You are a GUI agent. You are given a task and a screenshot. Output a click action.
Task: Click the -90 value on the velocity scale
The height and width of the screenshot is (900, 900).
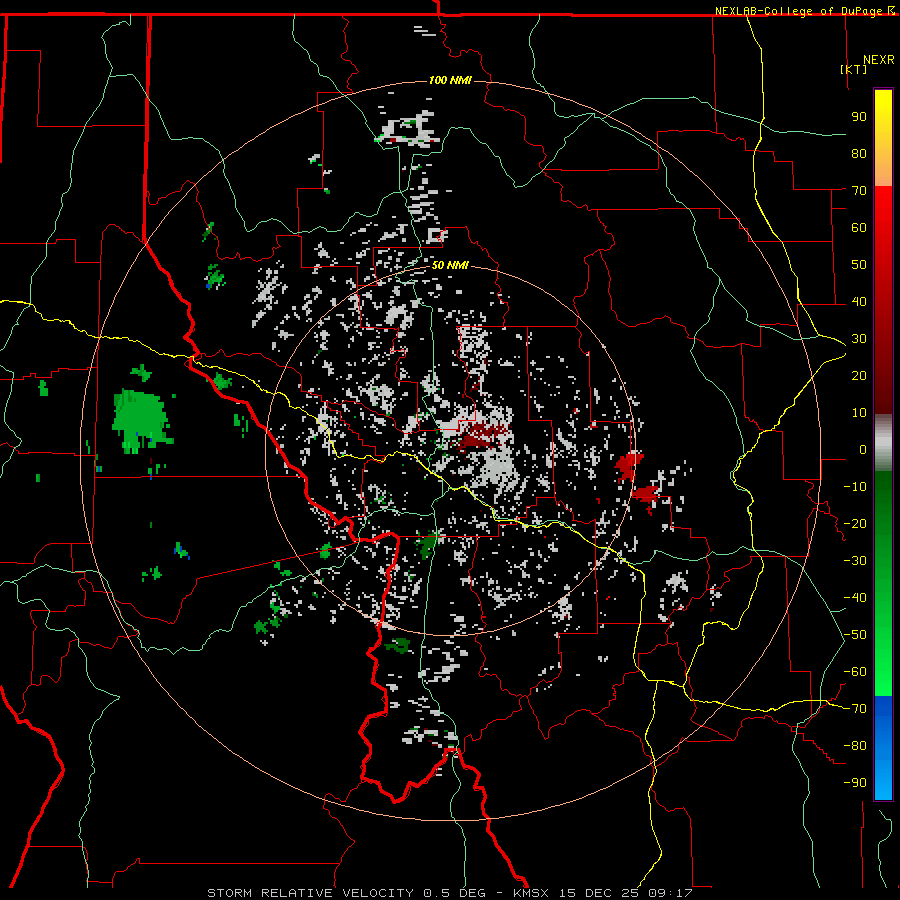point(855,783)
